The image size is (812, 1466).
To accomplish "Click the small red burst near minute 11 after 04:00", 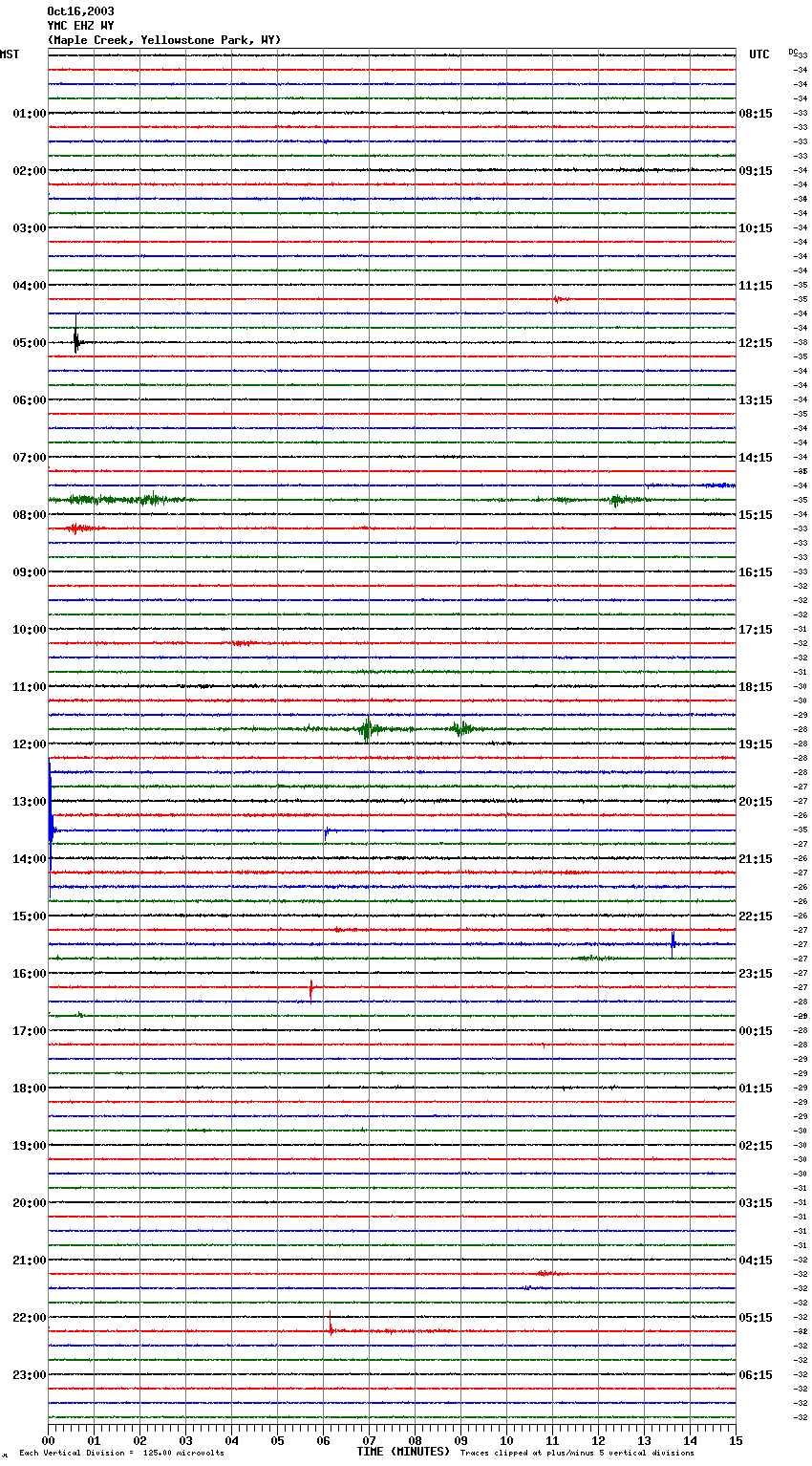I will tap(560, 299).
